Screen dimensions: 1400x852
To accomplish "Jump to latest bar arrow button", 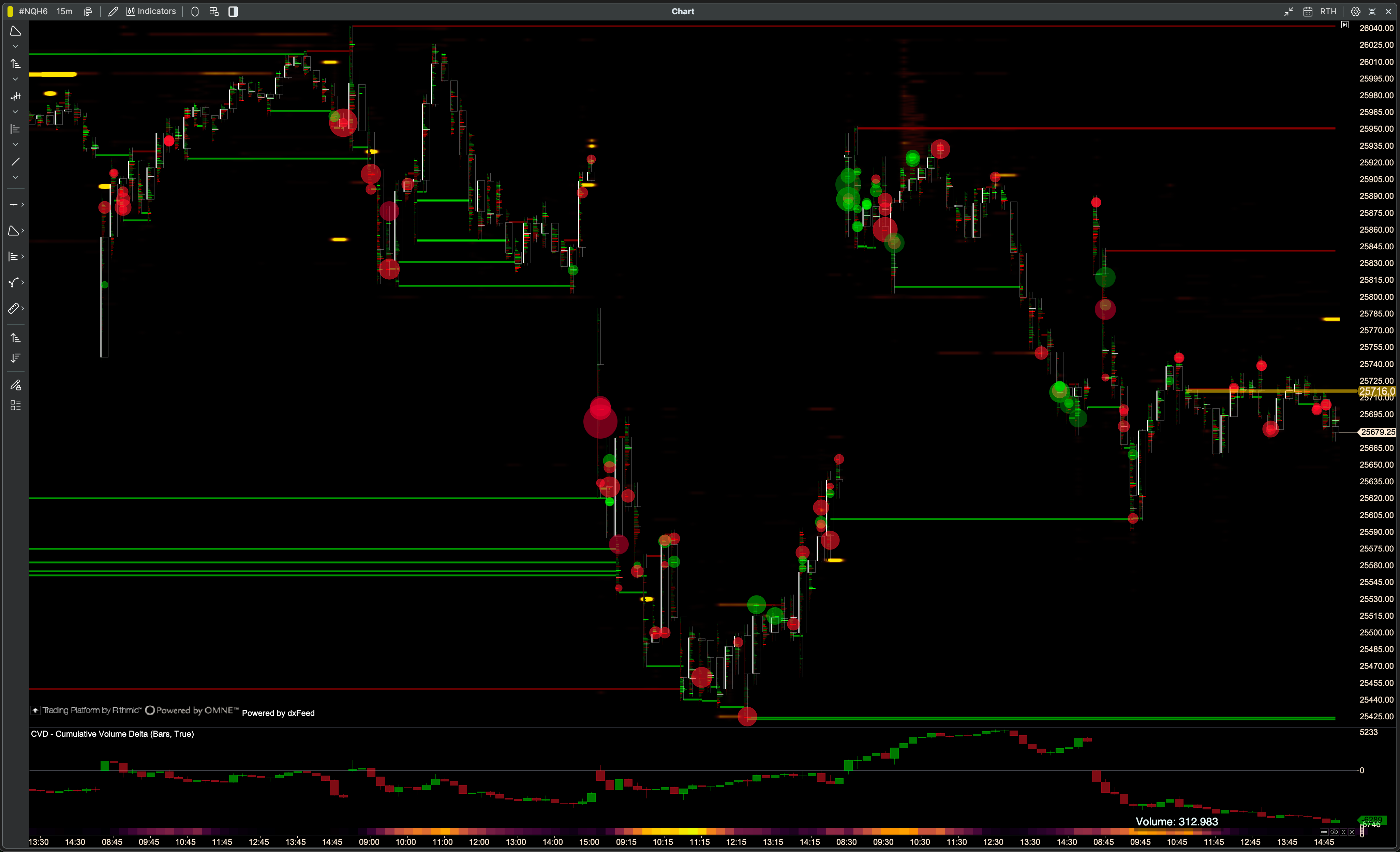I will (1344, 25).
